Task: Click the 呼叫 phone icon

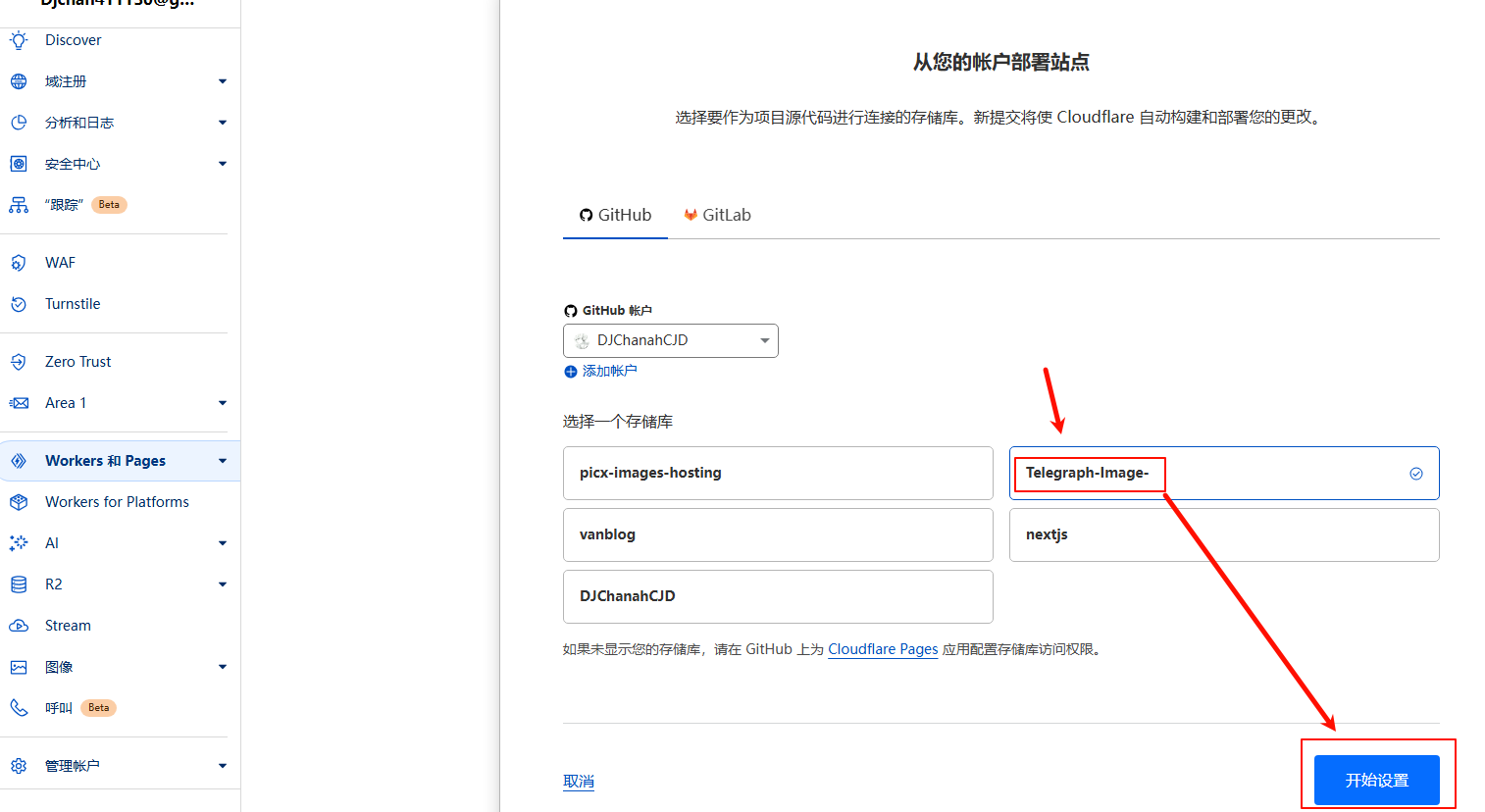Action: tap(19, 708)
